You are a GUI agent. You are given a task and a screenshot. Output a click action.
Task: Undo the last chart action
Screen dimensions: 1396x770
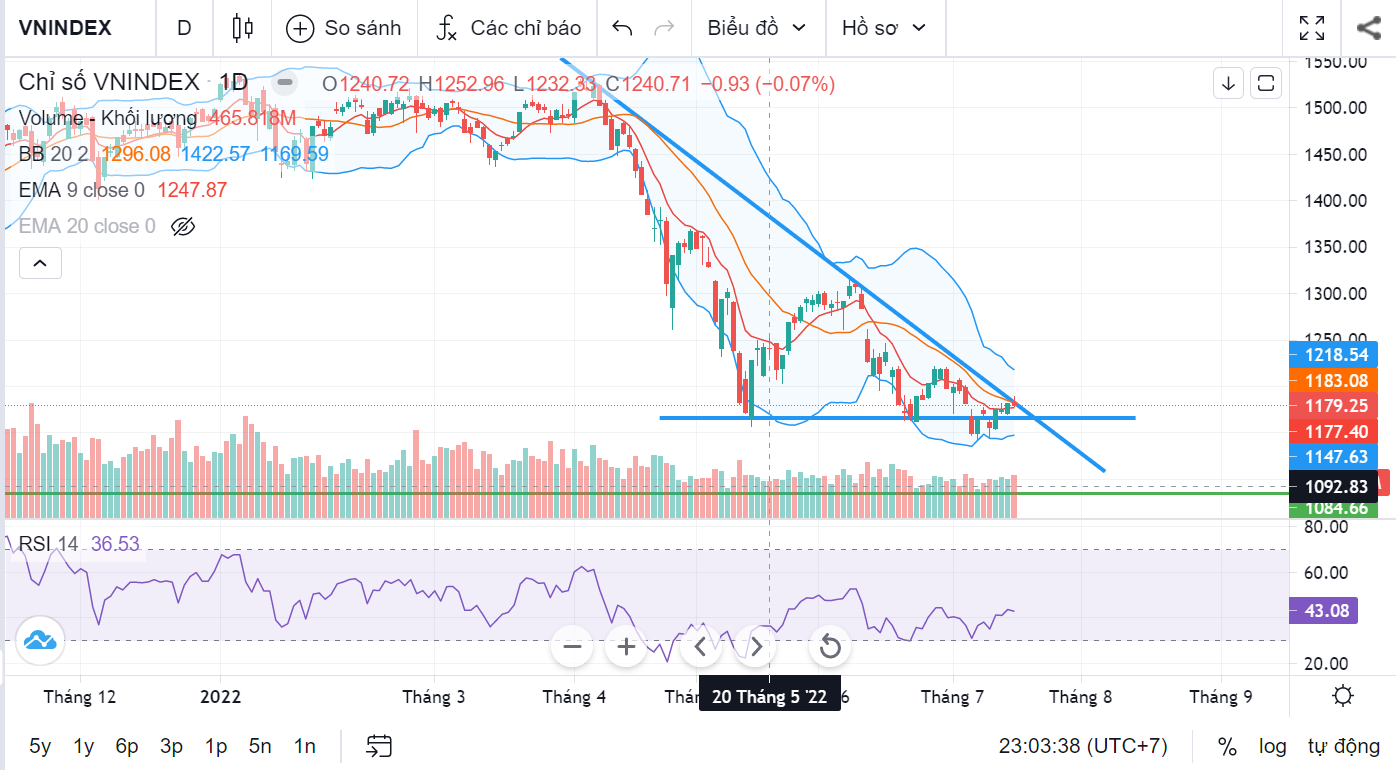tap(622, 28)
